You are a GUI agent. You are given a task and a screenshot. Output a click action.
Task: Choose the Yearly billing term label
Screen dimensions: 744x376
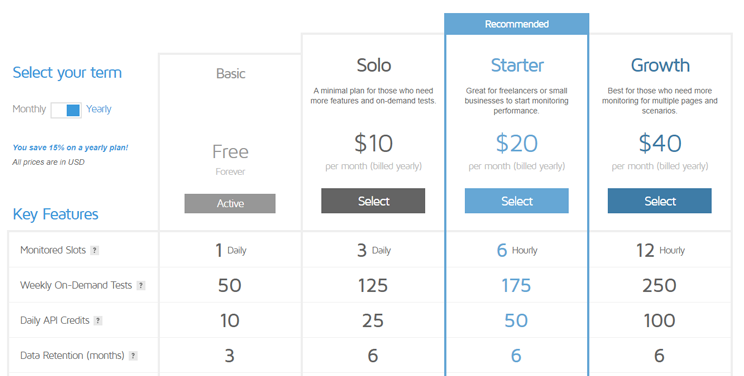pyautogui.click(x=99, y=109)
